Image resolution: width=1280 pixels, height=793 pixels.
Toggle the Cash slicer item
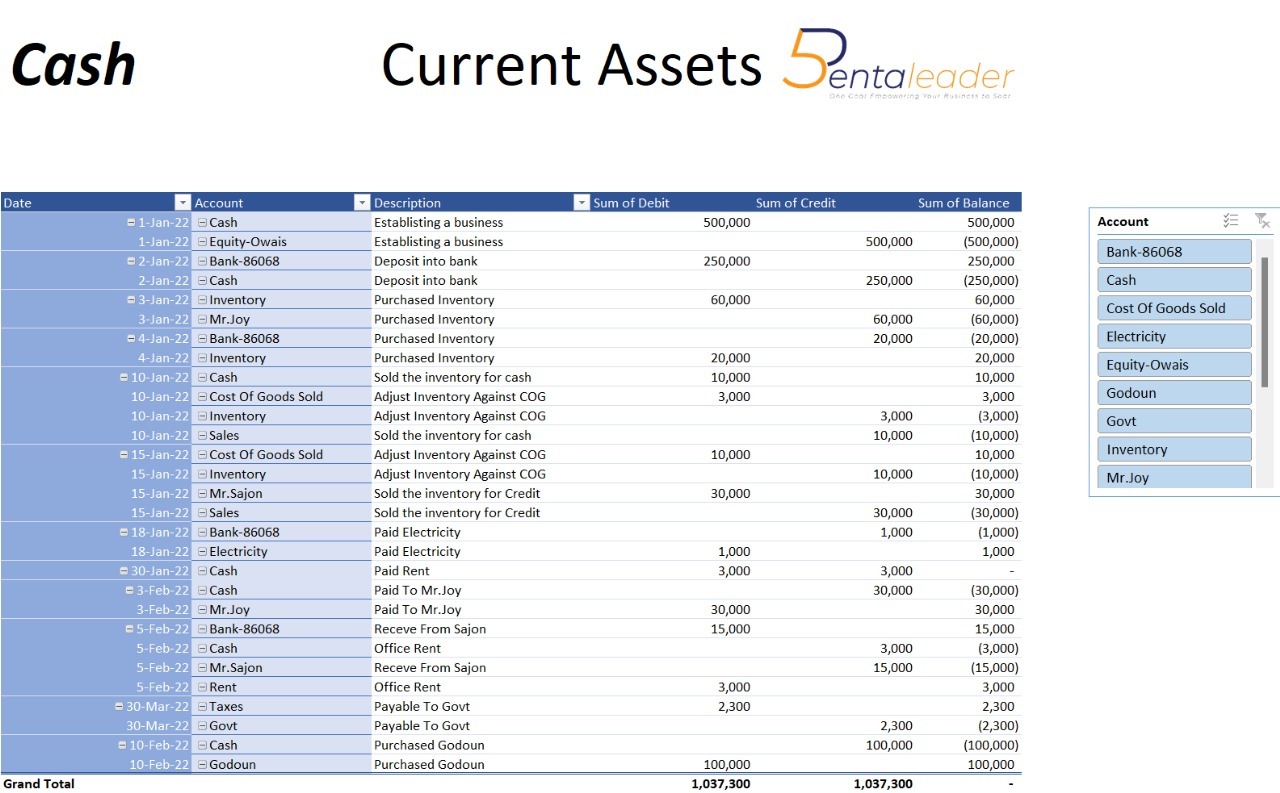coord(1174,280)
